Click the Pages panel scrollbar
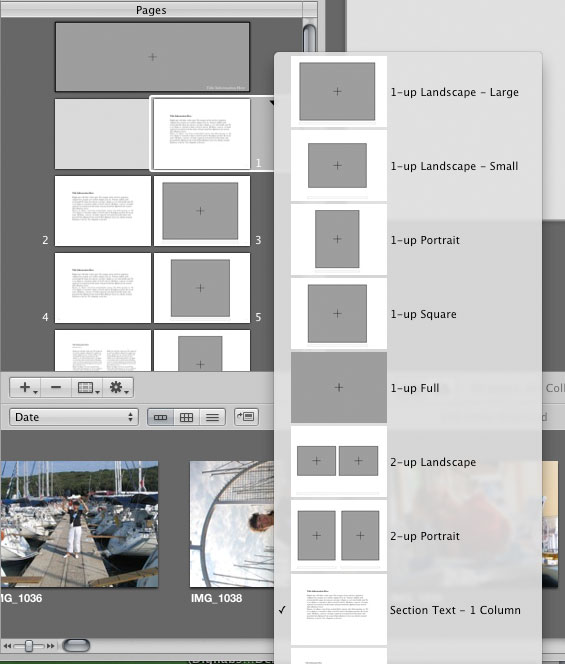Viewport: 565px width, 664px height. 310,39
